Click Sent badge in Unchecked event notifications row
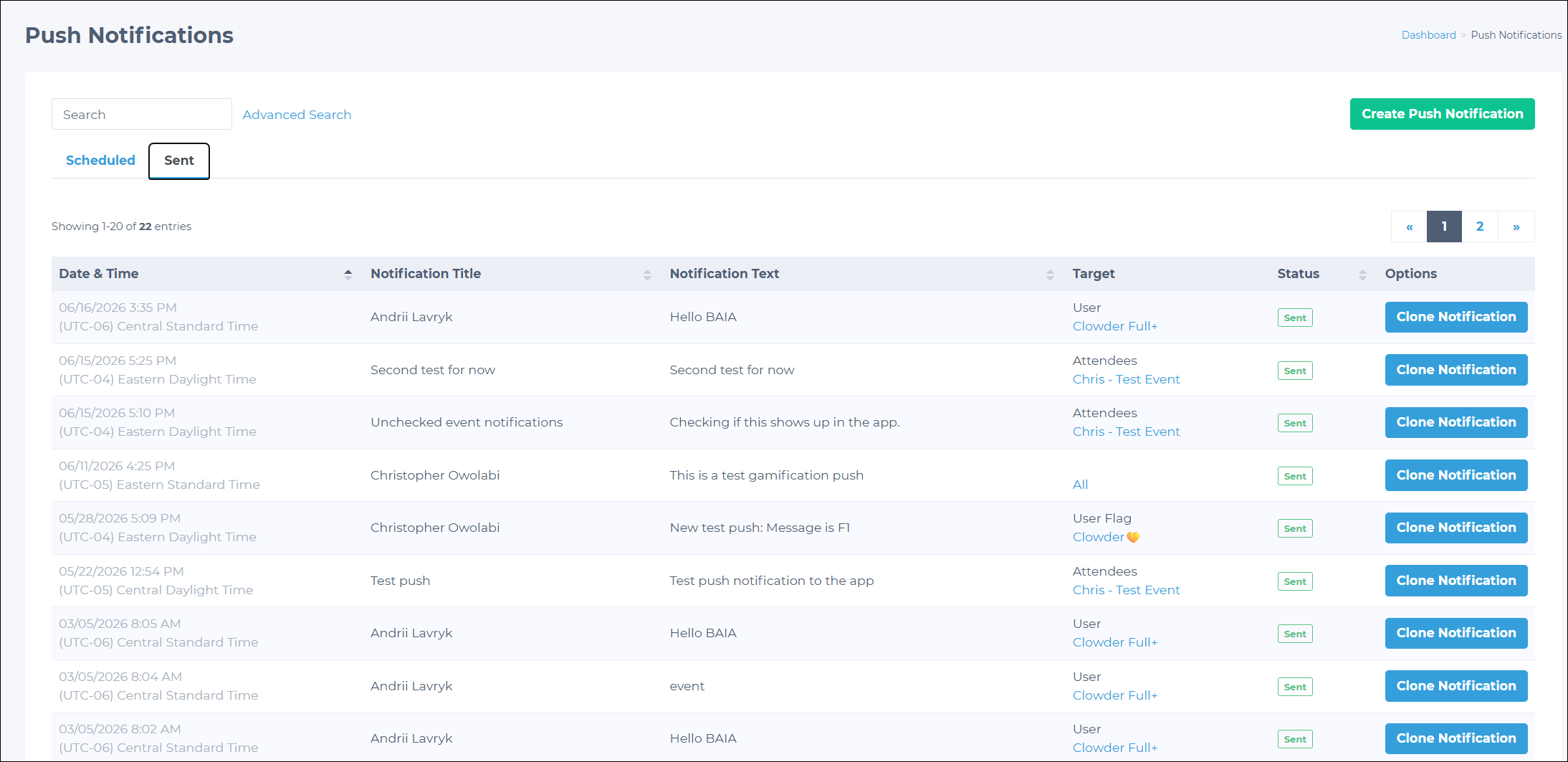This screenshot has width=1568, height=762. point(1295,423)
